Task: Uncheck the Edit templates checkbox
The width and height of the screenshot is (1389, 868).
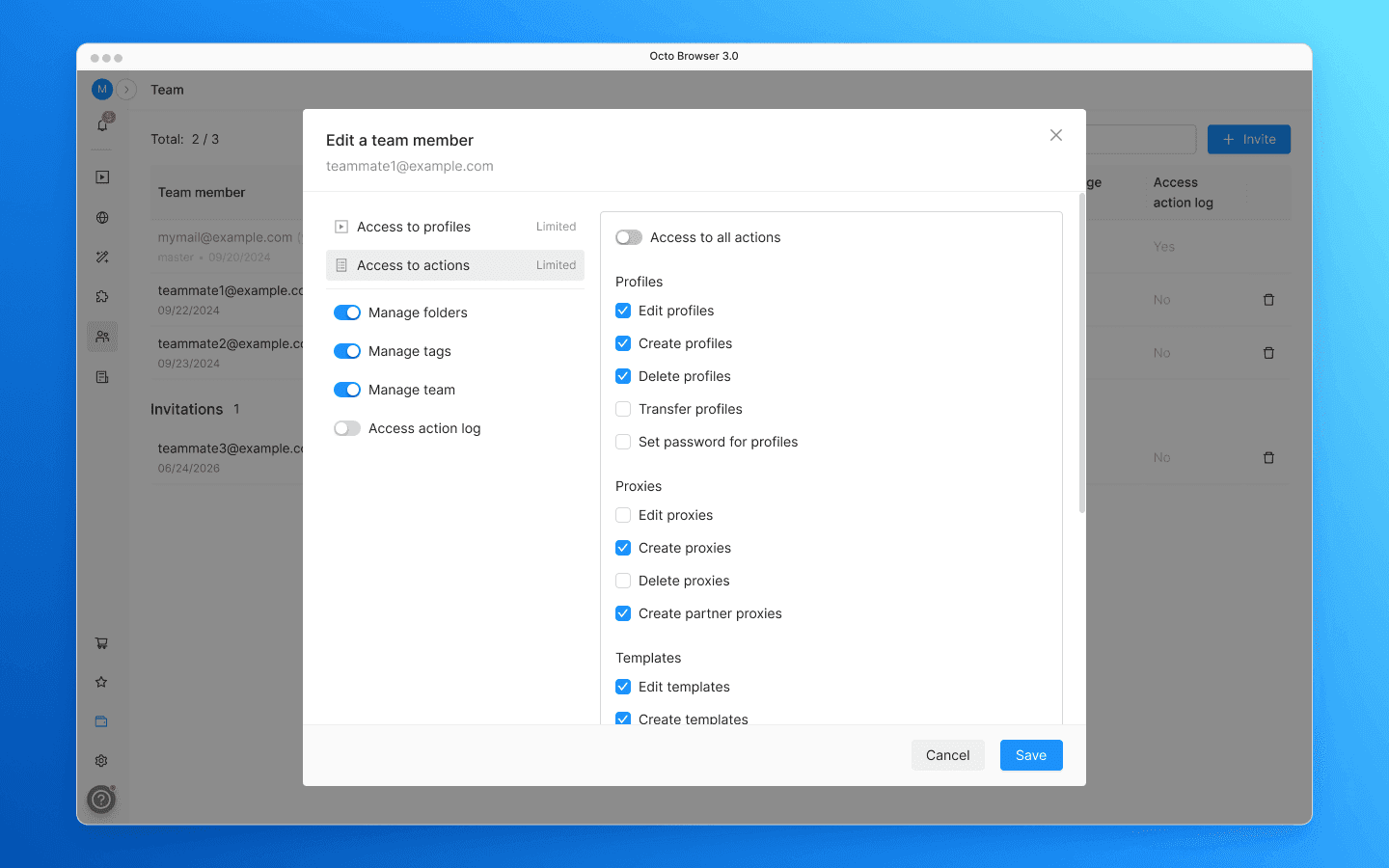Action: (x=623, y=687)
